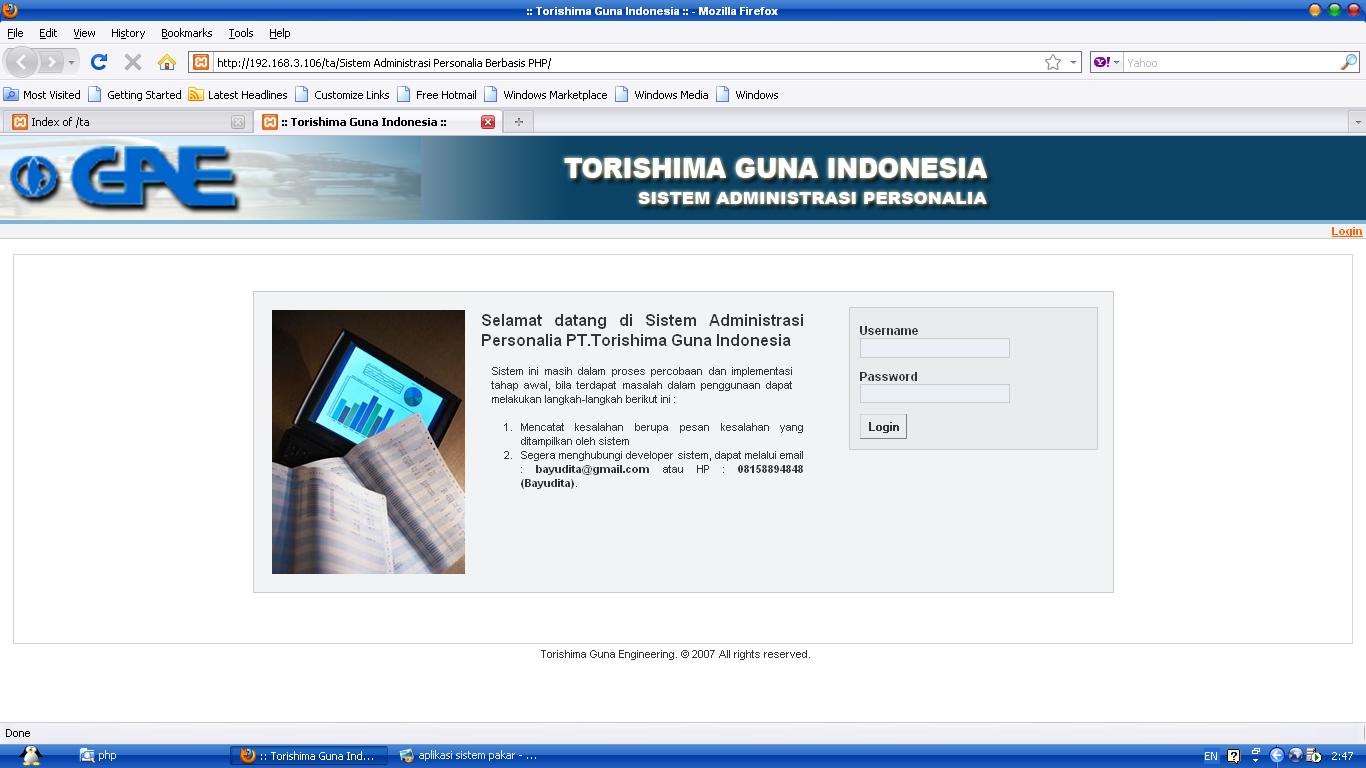This screenshot has width=1366, height=768.
Task: Click the search magnifier icon
Action: click(x=1348, y=62)
